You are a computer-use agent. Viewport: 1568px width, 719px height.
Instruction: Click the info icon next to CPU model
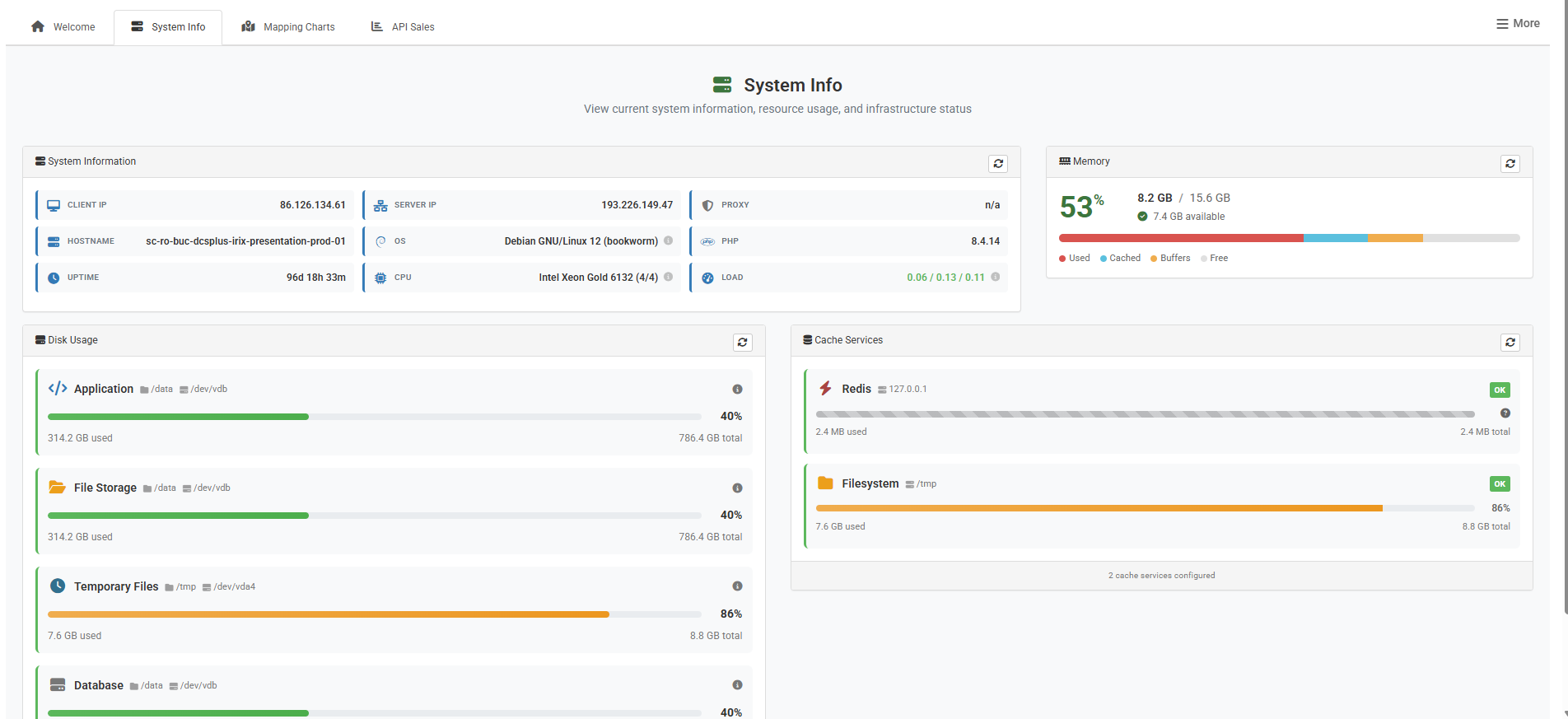point(669,277)
